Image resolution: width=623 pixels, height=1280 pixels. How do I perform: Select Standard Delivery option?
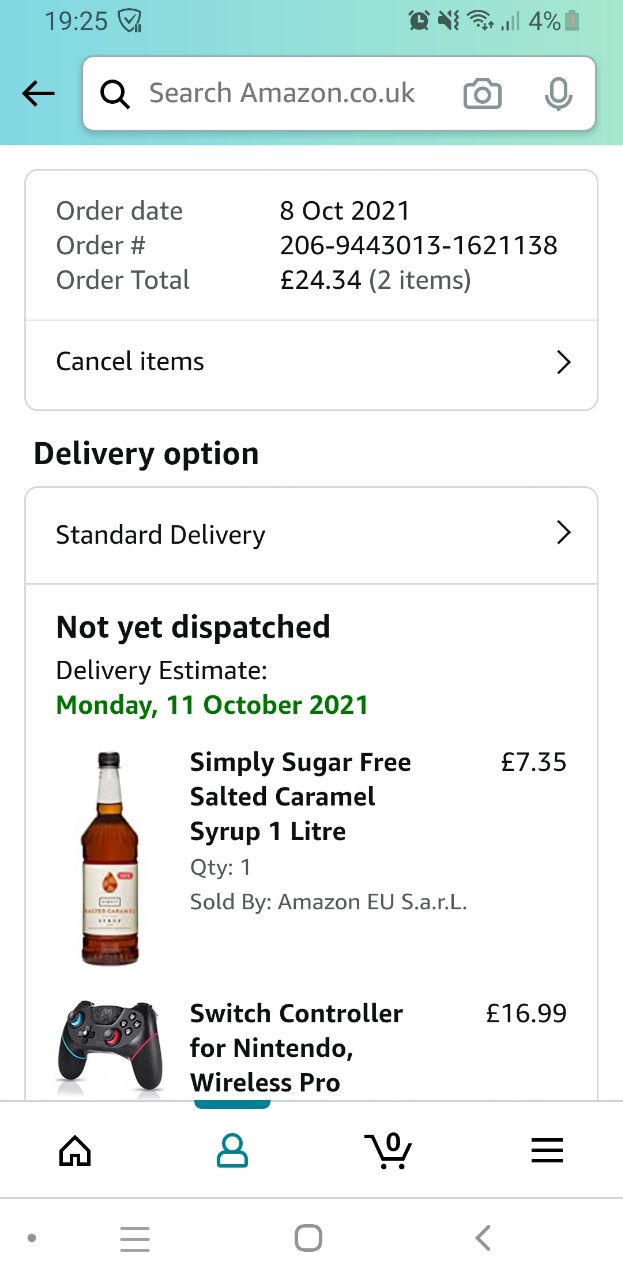point(161,535)
